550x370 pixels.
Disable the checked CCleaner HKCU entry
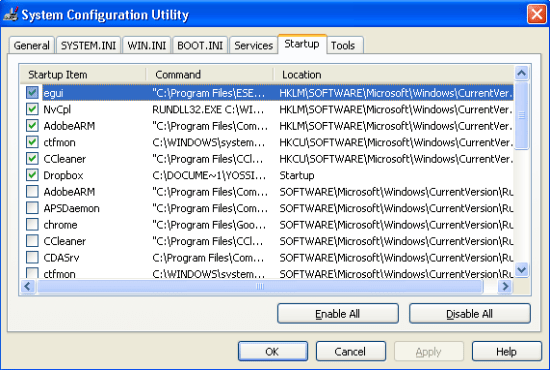pyautogui.click(x=32, y=159)
